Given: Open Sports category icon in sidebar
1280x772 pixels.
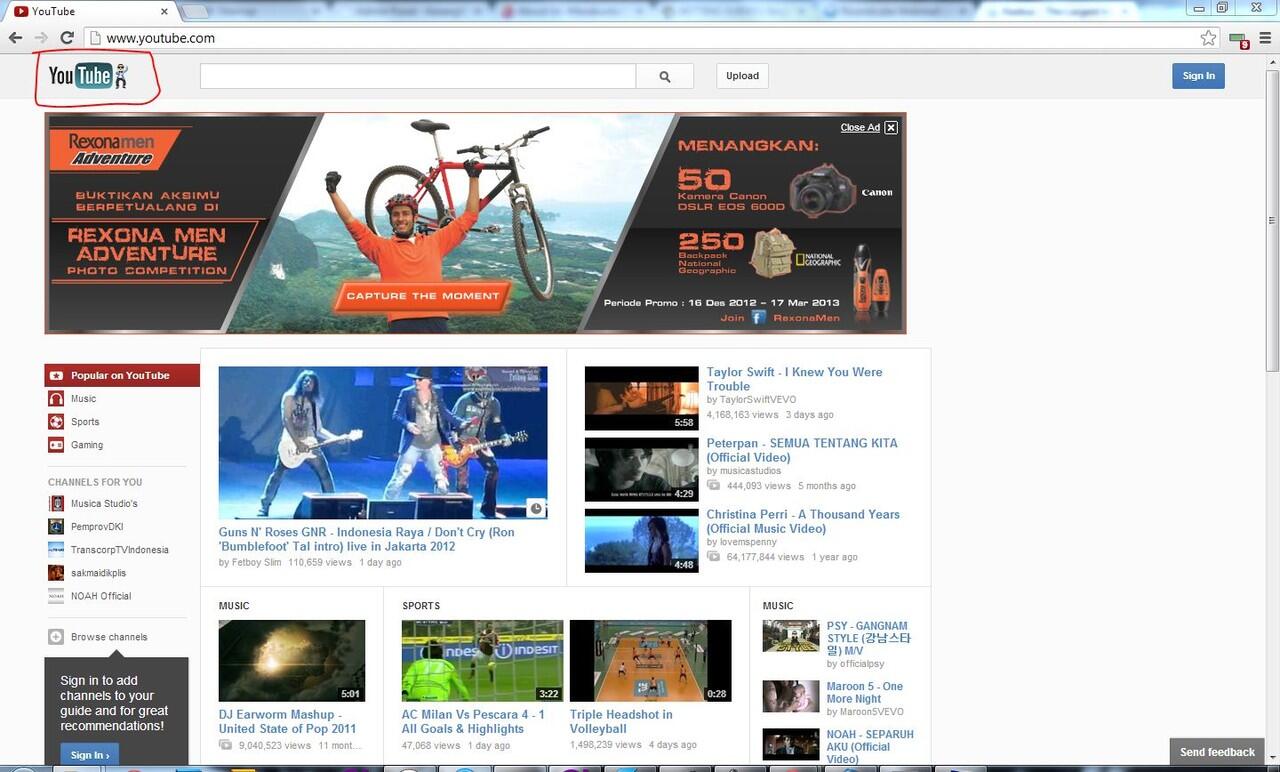Looking at the screenshot, I should [56, 421].
